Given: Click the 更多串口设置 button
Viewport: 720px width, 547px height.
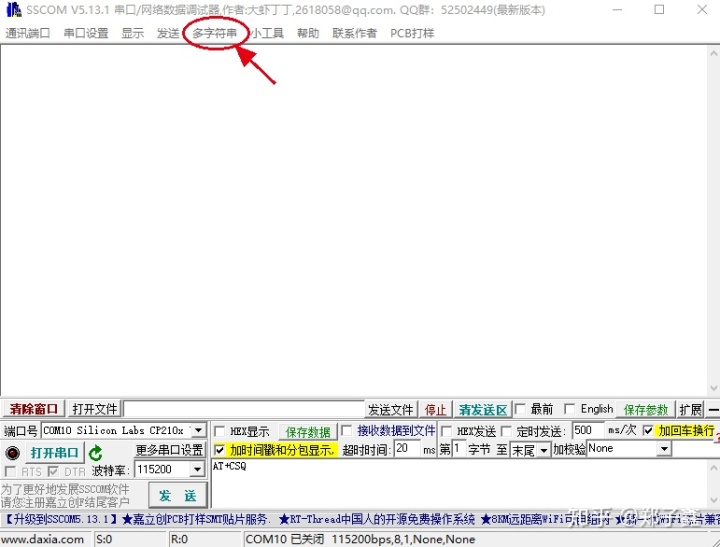Looking at the screenshot, I should pos(169,450).
